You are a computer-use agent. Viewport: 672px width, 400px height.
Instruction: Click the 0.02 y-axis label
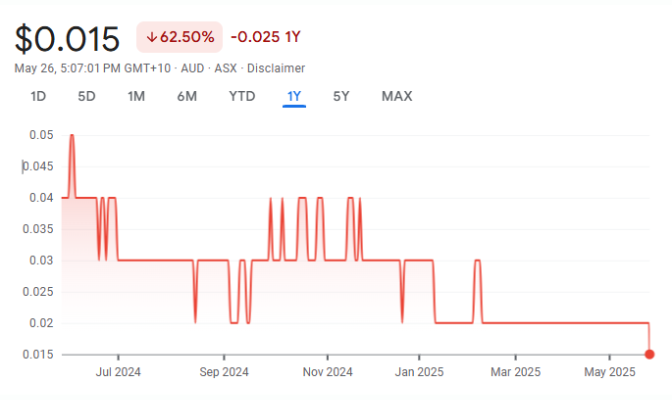pyautogui.click(x=42, y=323)
